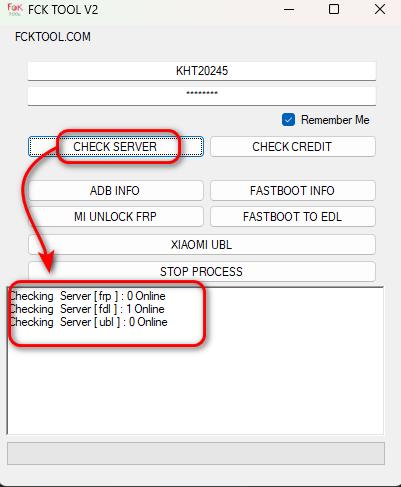Launch XIAOMI UBL
Image resolution: width=401 pixels, height=487 pixels.
[202, 245]
